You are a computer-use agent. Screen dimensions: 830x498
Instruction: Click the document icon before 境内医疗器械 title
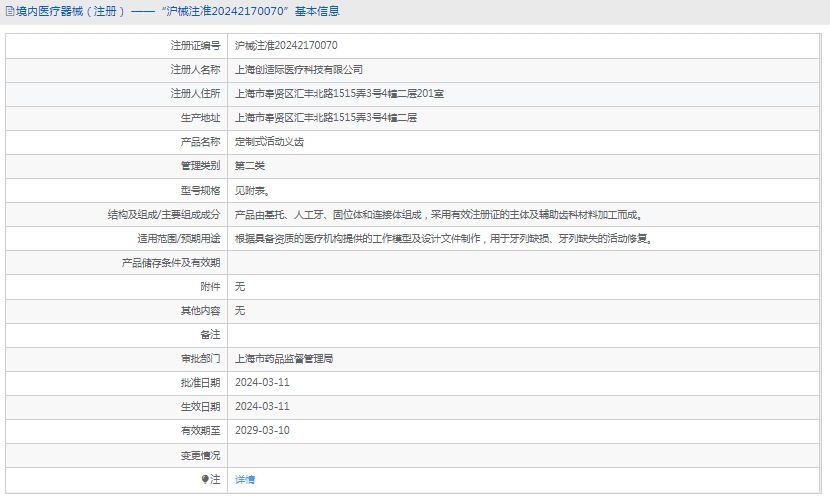[x=9, y=12]
